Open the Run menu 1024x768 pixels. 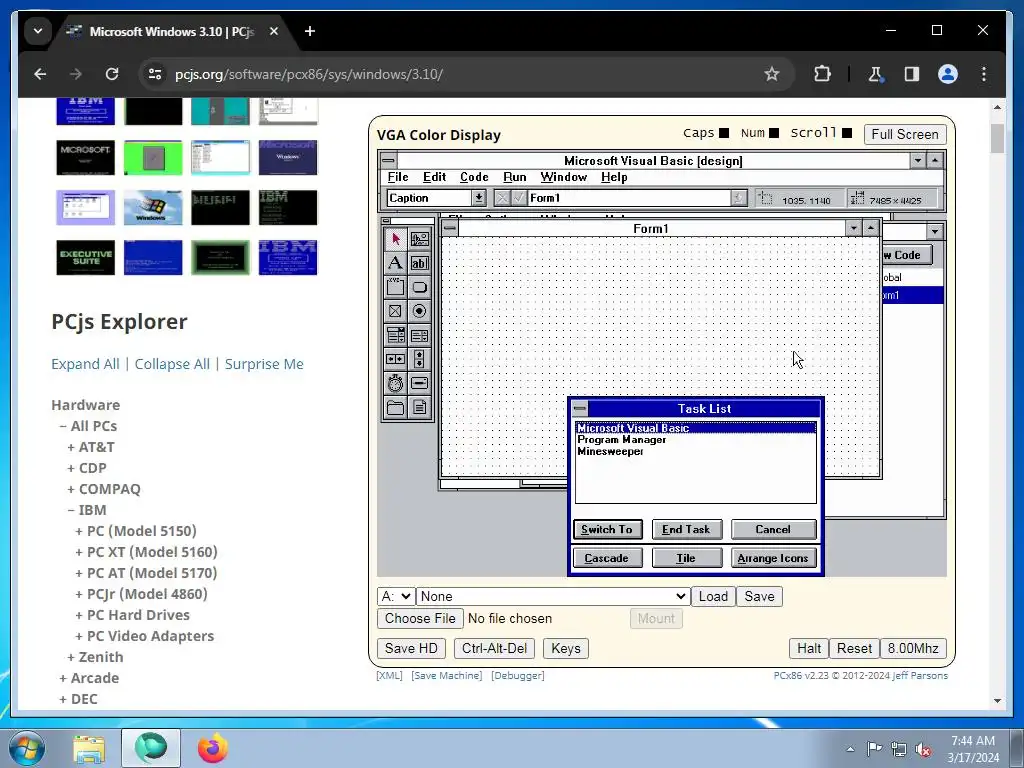[x=515, y=177]
